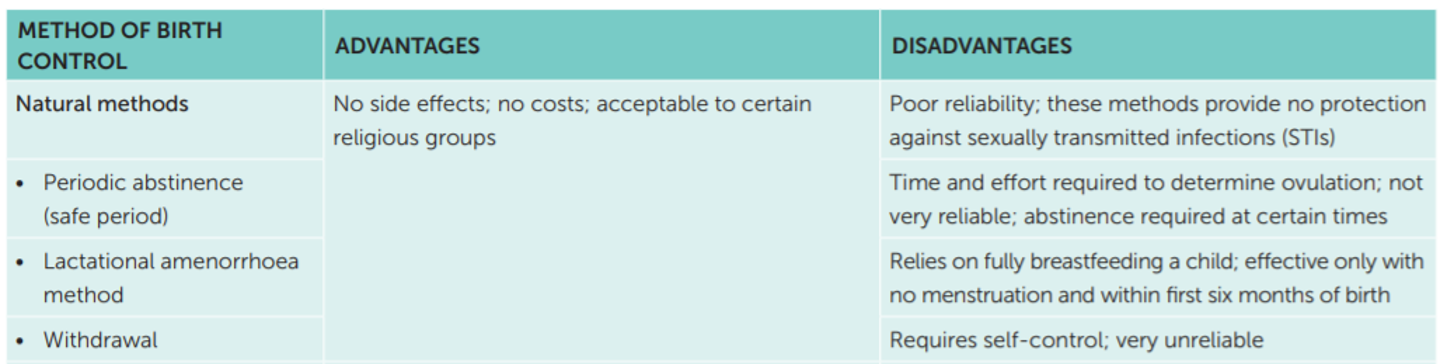1440x364 pixels.
Task: Click the religious groups text line
Action: tap(415, 138)
